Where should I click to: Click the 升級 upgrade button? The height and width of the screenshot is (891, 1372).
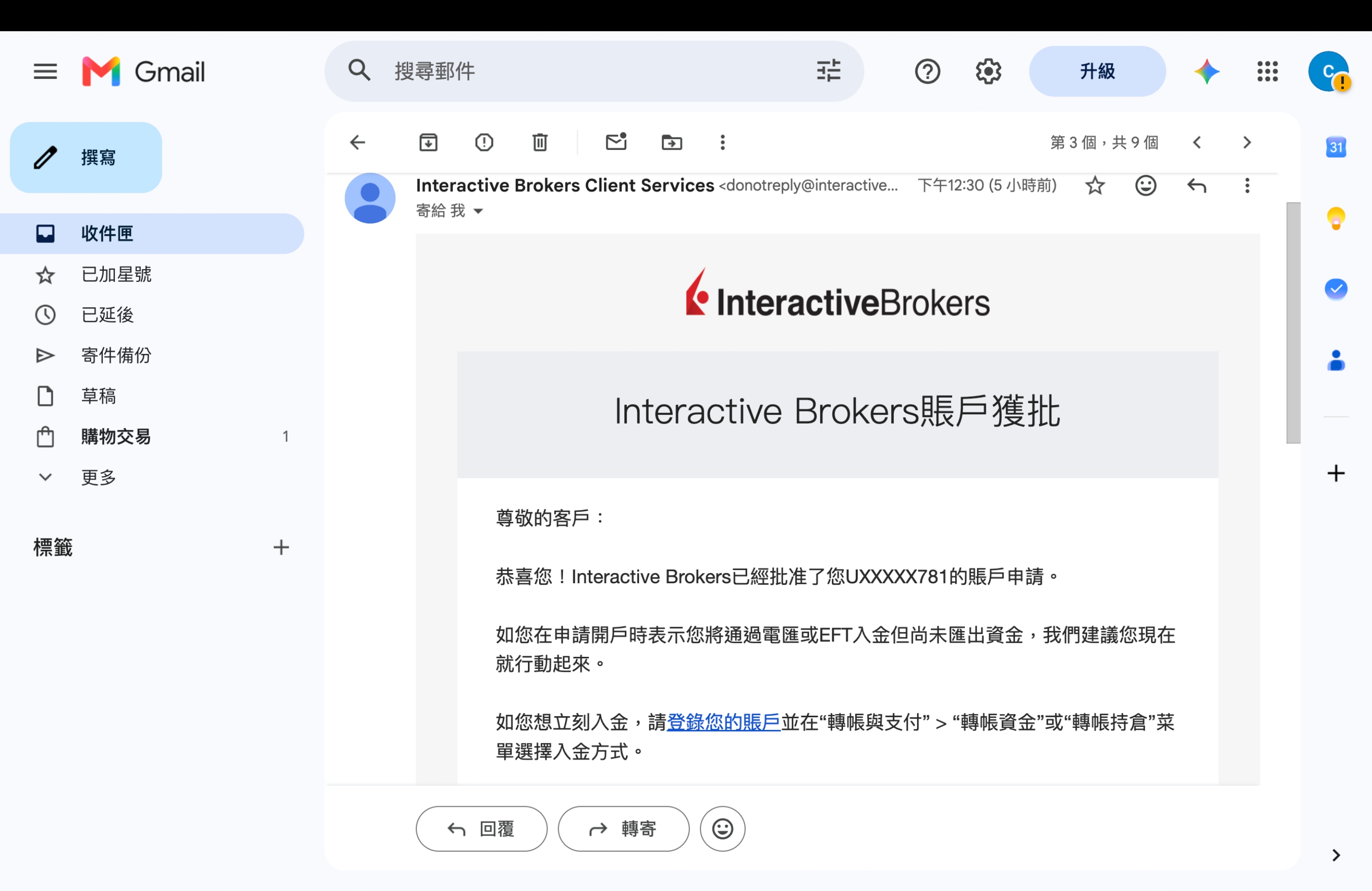click(x=1097, y=72)
